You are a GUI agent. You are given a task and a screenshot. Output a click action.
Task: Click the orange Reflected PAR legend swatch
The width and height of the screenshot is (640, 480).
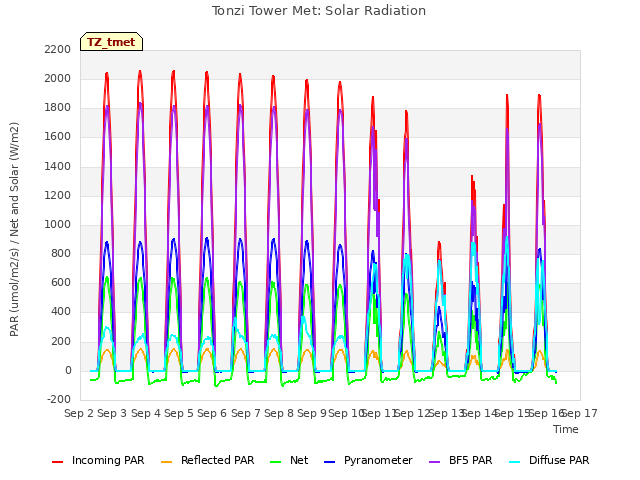click(167, 462)
